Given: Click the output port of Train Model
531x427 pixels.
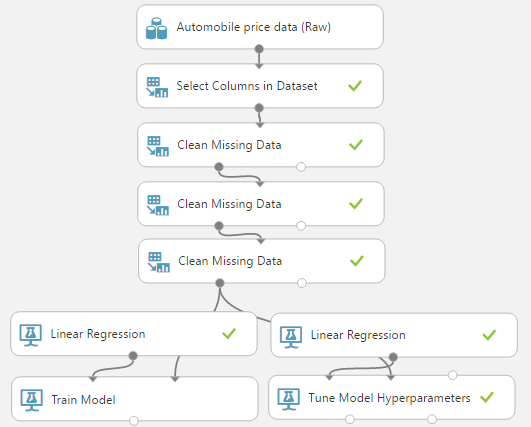Looking at the screenshot, I should point(134,421).
